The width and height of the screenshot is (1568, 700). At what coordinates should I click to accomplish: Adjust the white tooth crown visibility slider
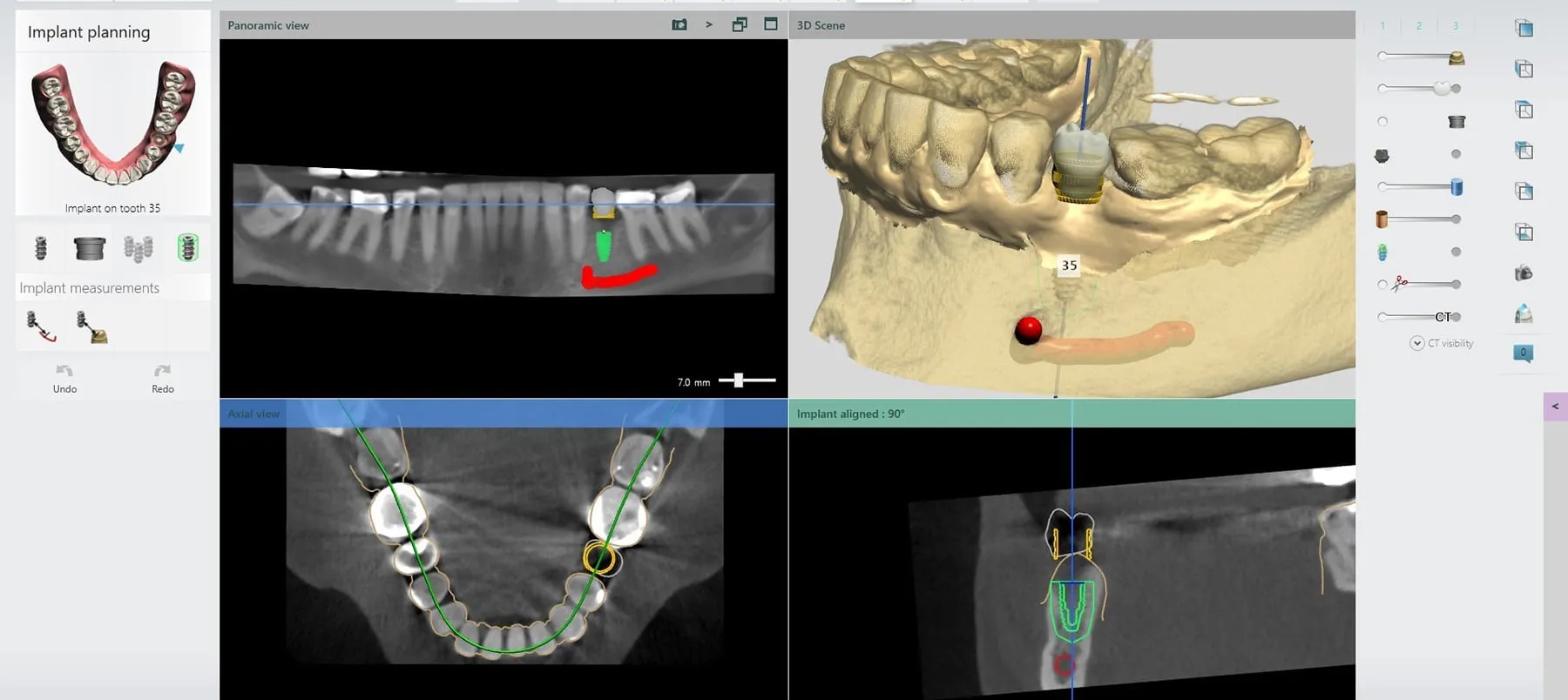(1419, 88)
